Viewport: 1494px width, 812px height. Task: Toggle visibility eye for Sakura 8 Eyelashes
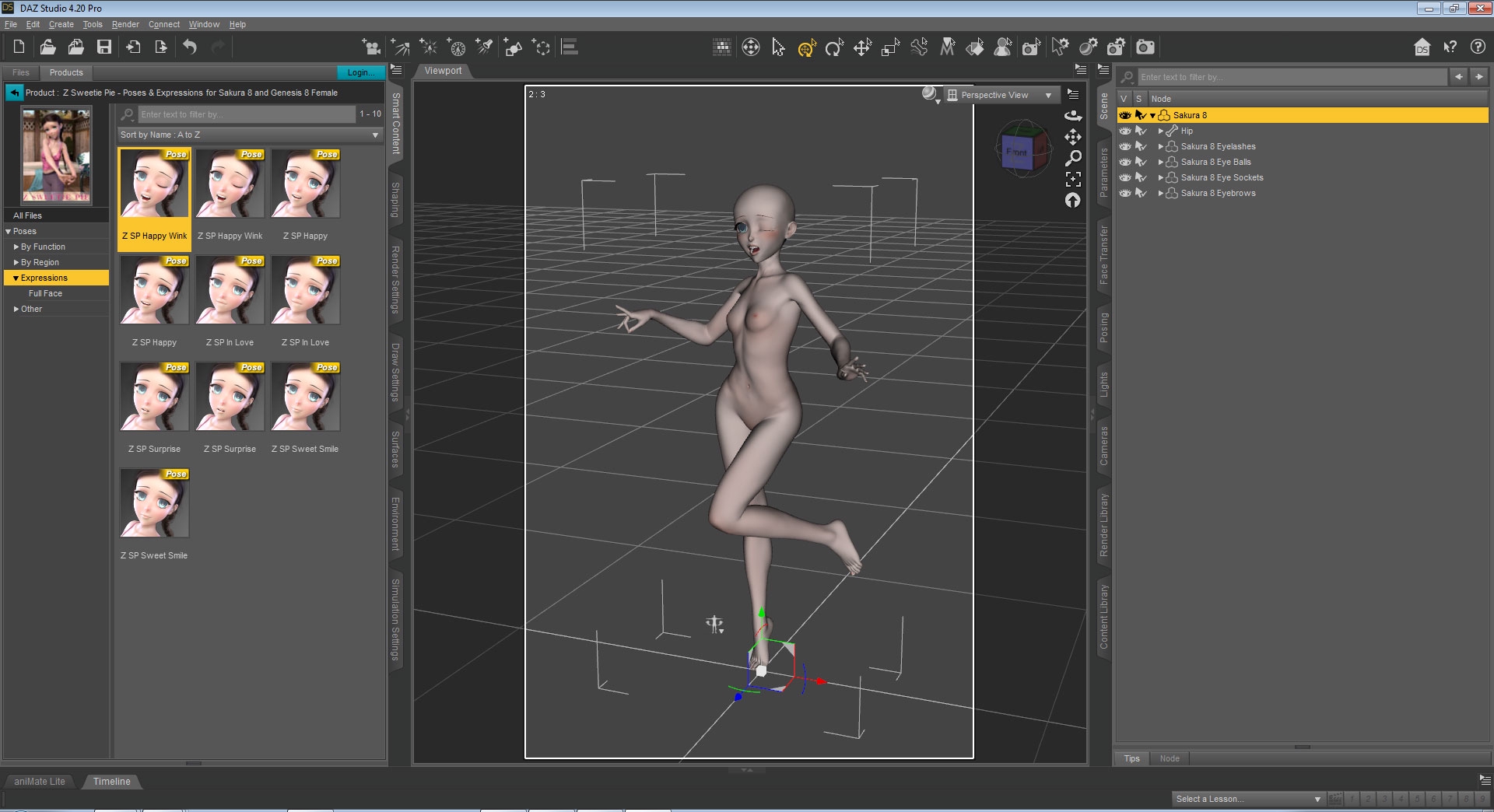[x=1124, y=146]
